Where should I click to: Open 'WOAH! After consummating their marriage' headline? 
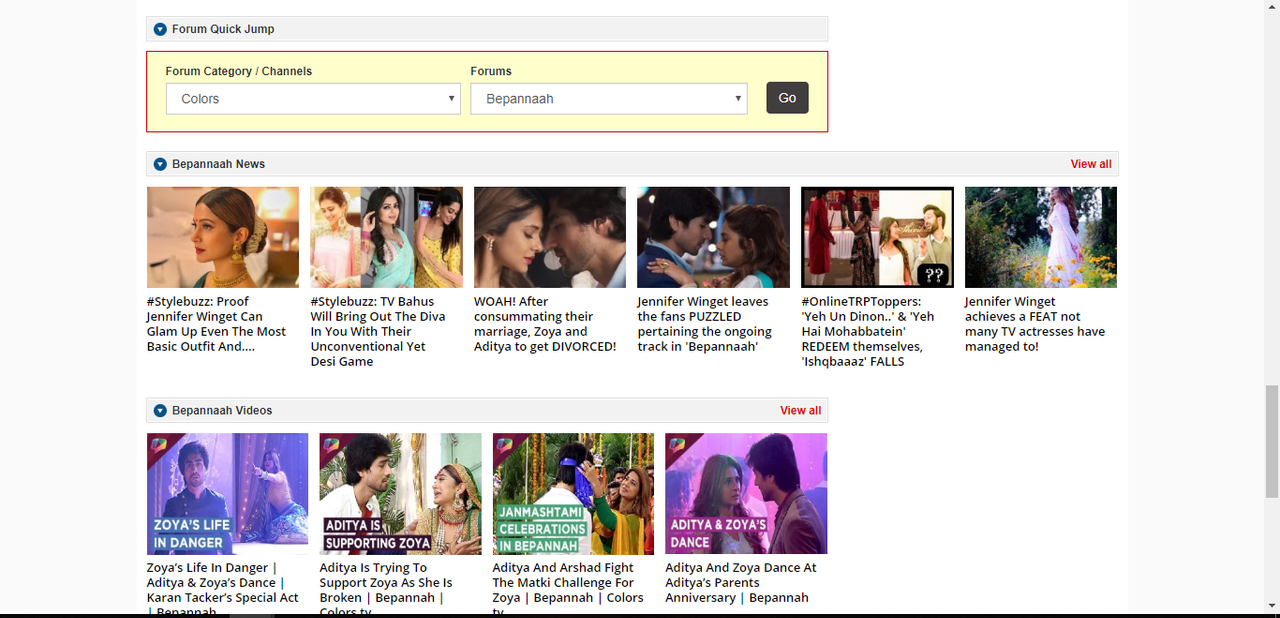click(545, 324)
